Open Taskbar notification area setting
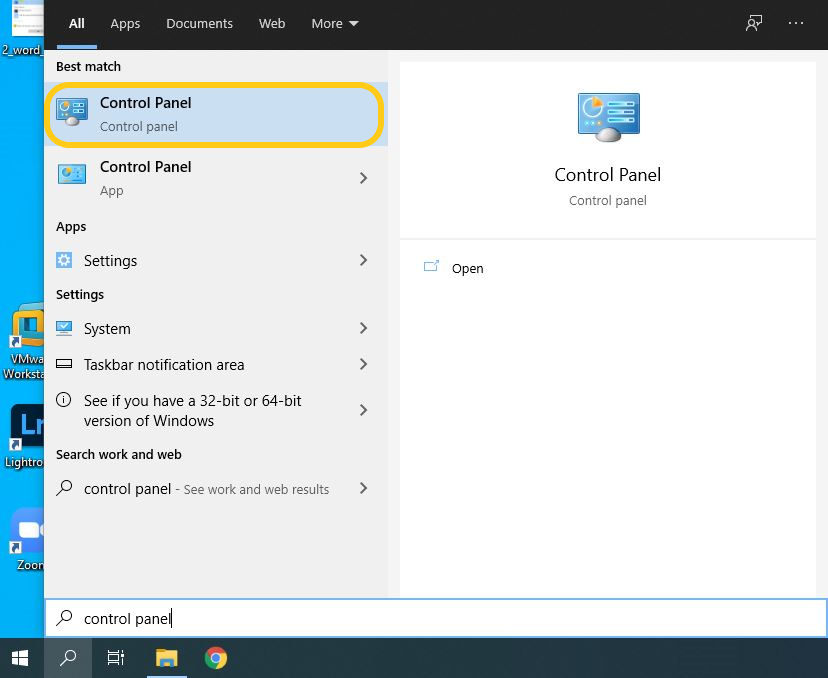 point(215,364)
